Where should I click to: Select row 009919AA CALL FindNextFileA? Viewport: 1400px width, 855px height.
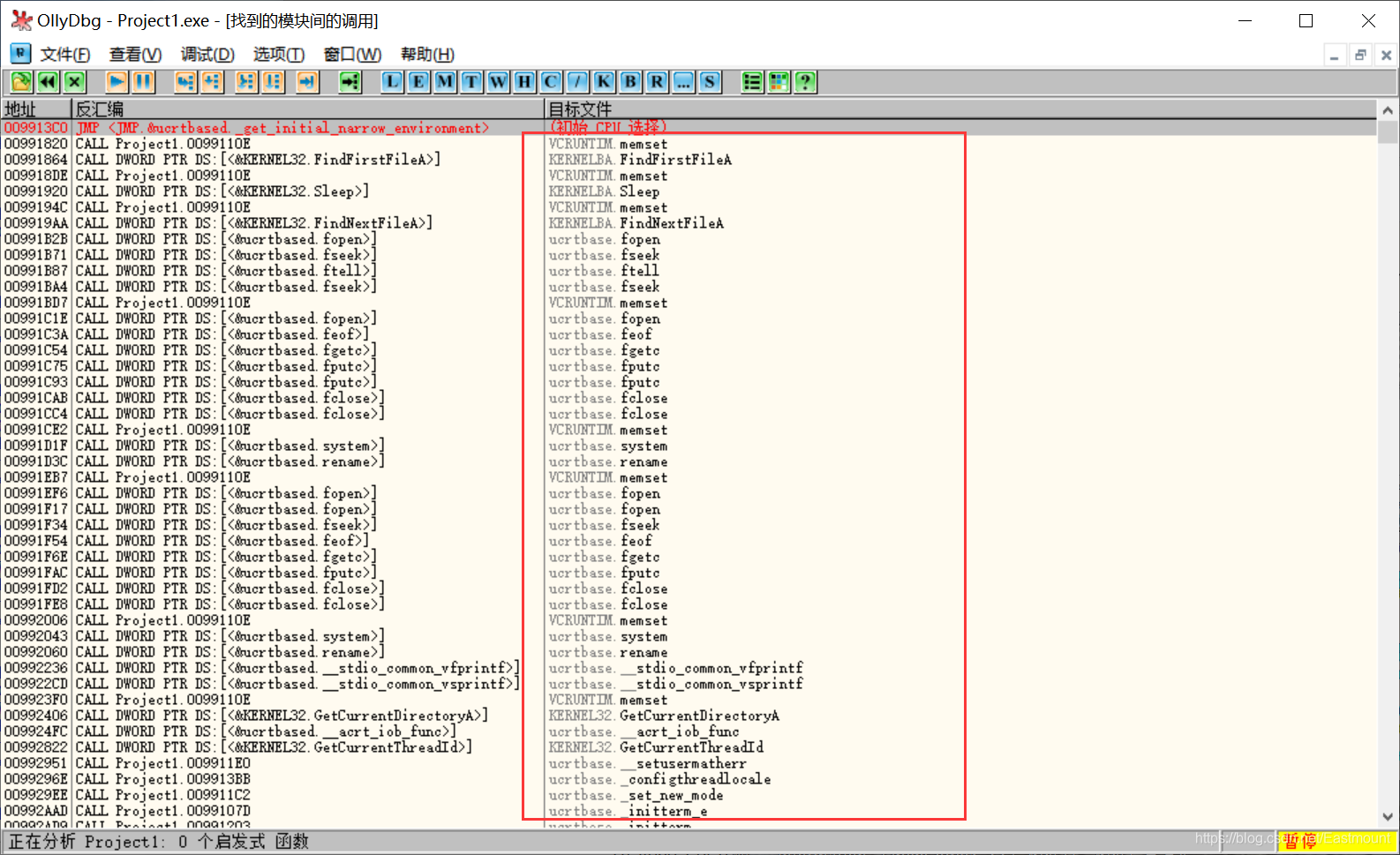tap(689, 223)
